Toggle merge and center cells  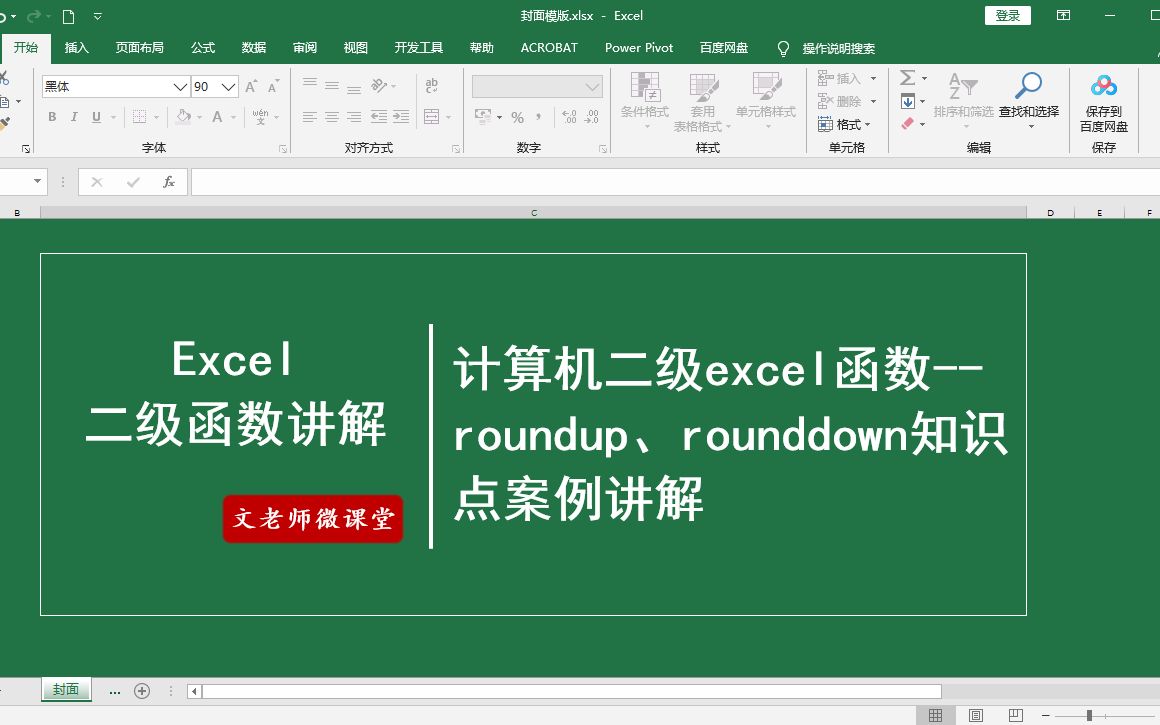[434, 117]
